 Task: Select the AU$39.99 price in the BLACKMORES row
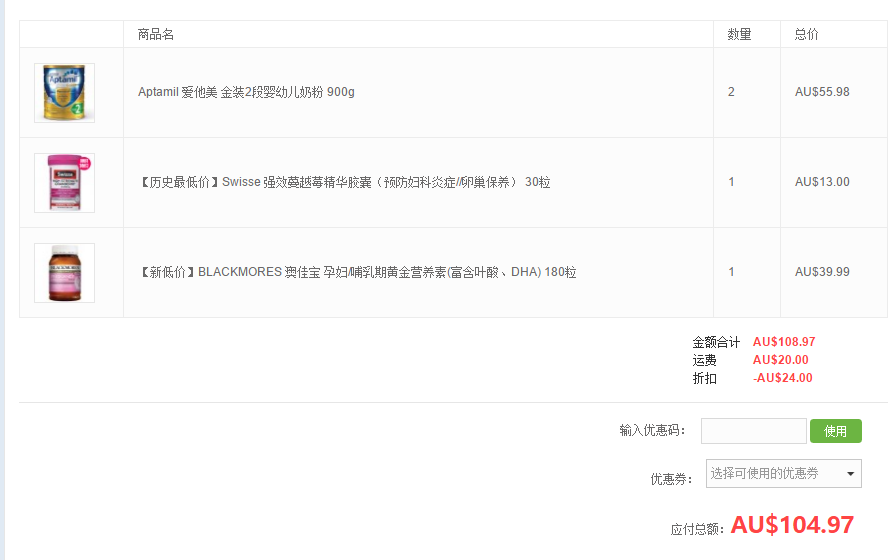pyautogui.click(x=822, y=272)
